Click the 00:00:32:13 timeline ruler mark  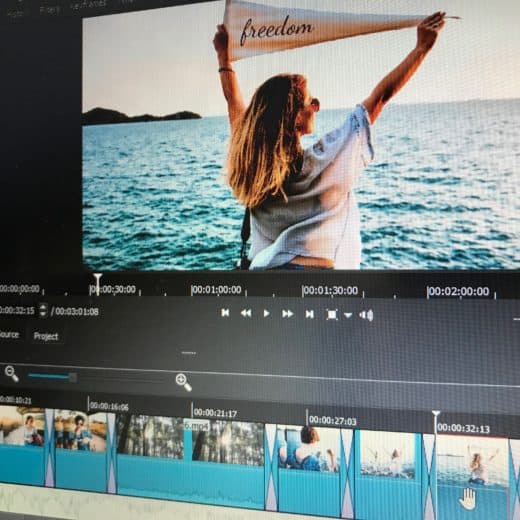[463, 428]
